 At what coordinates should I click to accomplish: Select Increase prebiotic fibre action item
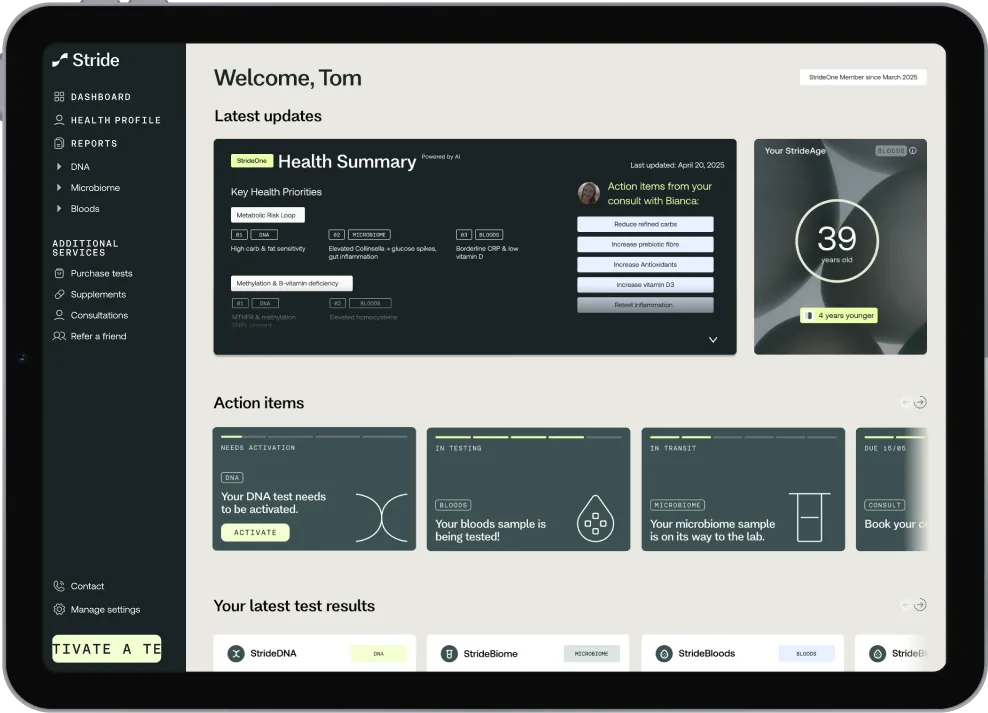tap(645, 244)
